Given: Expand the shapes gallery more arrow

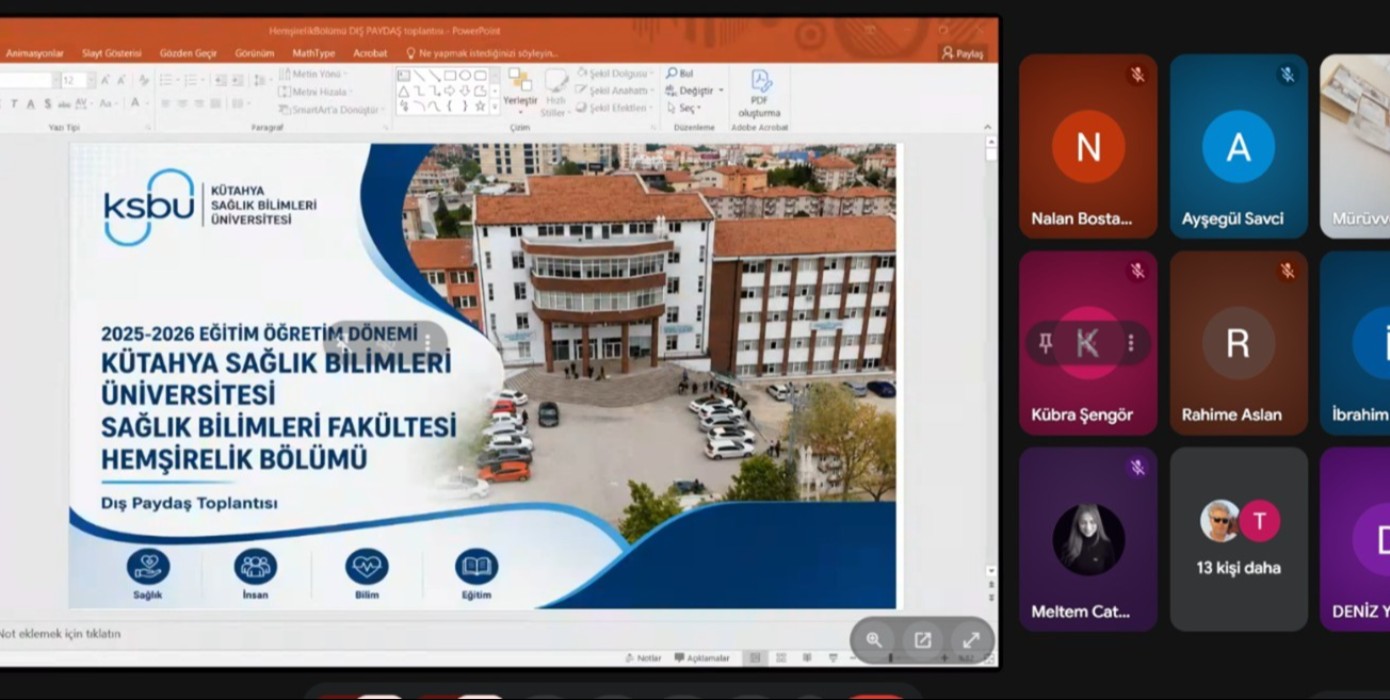Looking at the screenshot, I should [494, 106].
